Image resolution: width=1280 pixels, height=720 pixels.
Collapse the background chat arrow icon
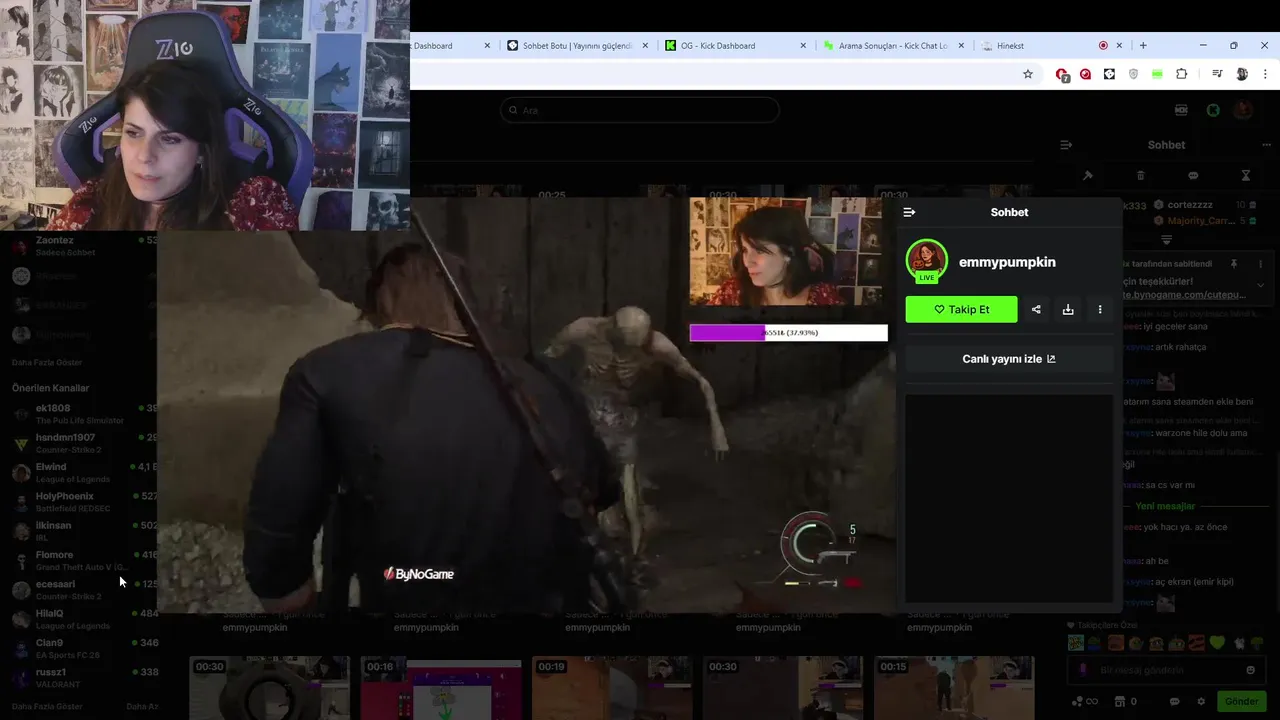tap(1066, 145)
